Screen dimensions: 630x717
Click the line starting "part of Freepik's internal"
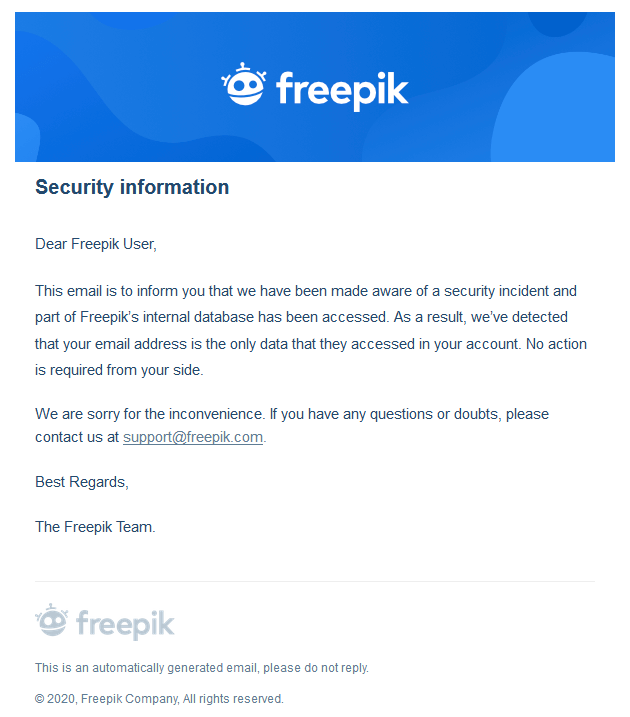[x=301, y=317]
